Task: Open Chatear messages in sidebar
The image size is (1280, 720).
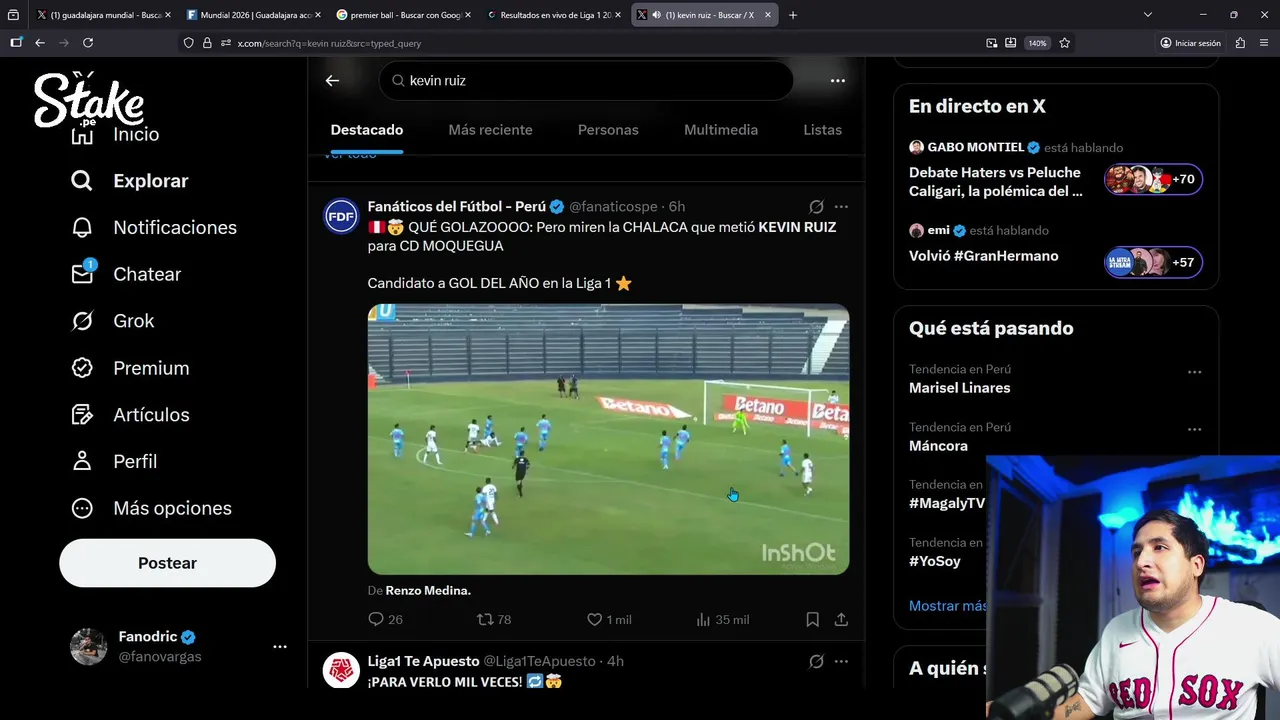Action: [126, 274]
